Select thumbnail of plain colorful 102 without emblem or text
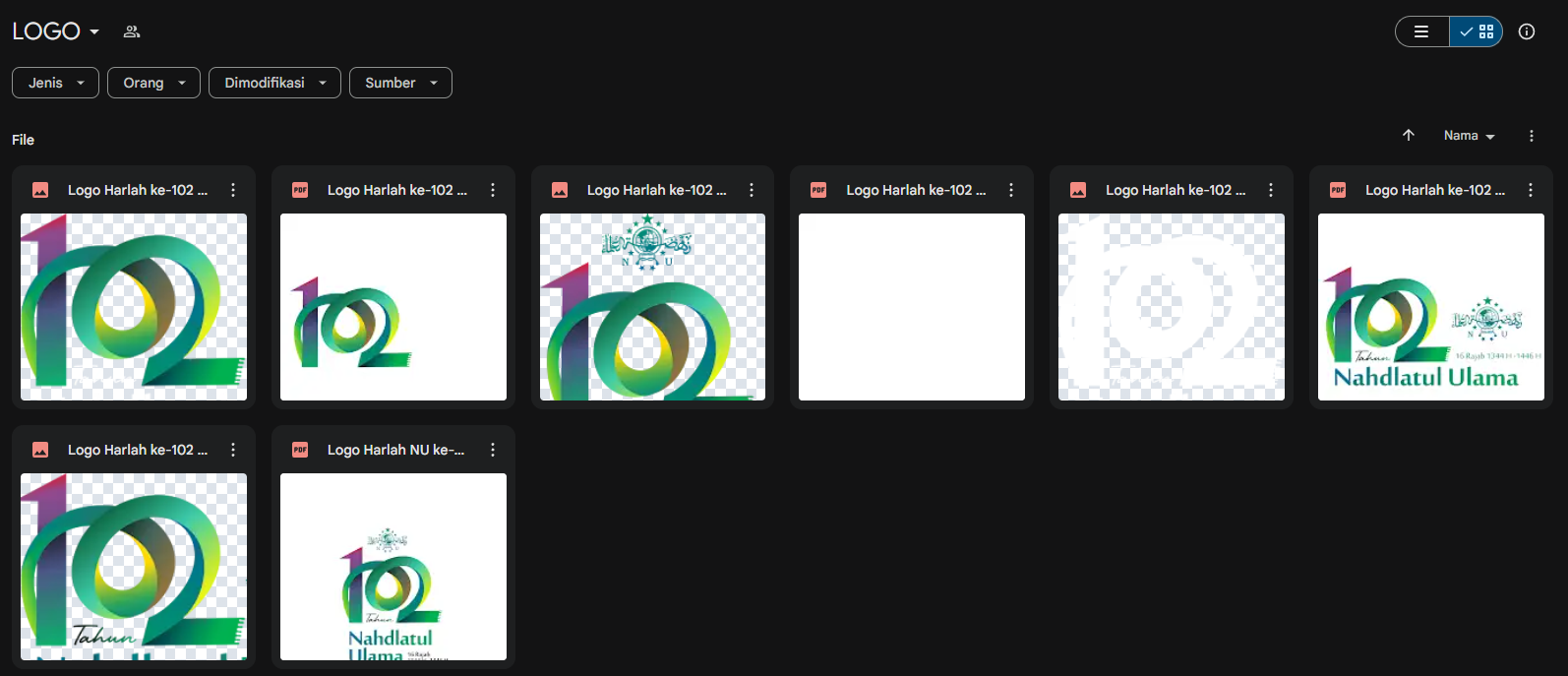The image size is (1568, 676). pyautogui.click(x=134, y=307)
